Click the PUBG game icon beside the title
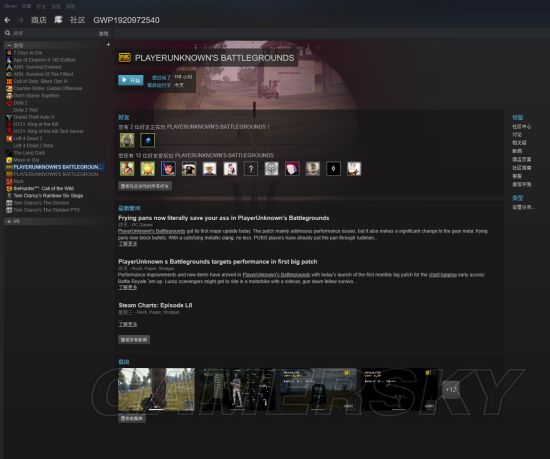 125,58
